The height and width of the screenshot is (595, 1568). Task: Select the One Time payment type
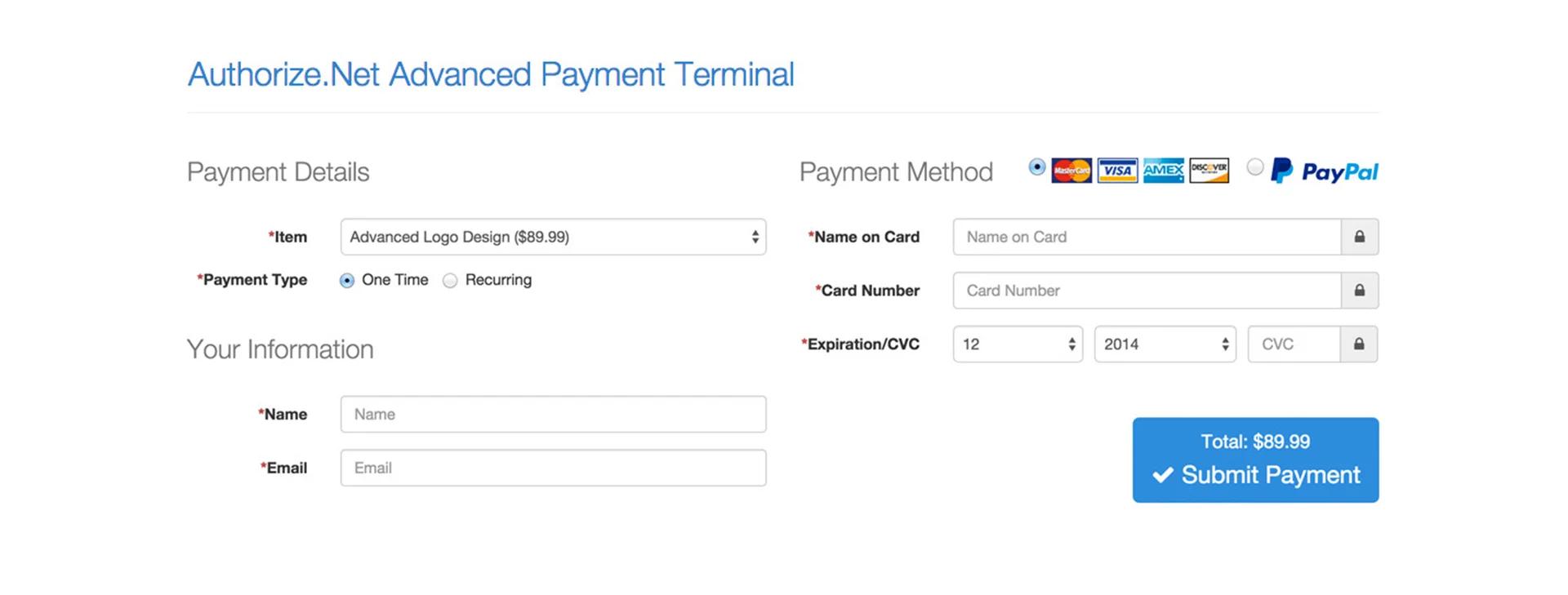(x=347, y=281)
